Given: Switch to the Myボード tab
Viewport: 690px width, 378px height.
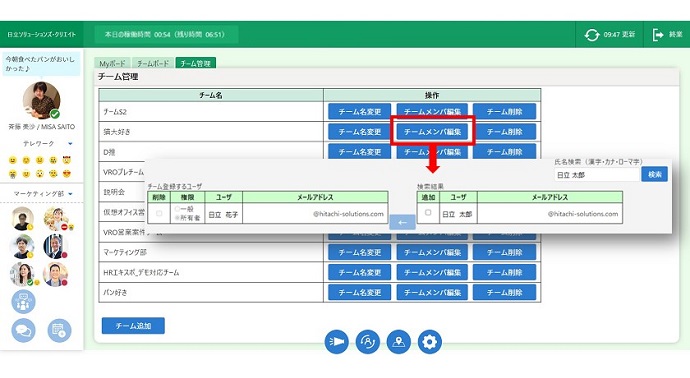Looking at the screenshot, I should coord(112,63).
